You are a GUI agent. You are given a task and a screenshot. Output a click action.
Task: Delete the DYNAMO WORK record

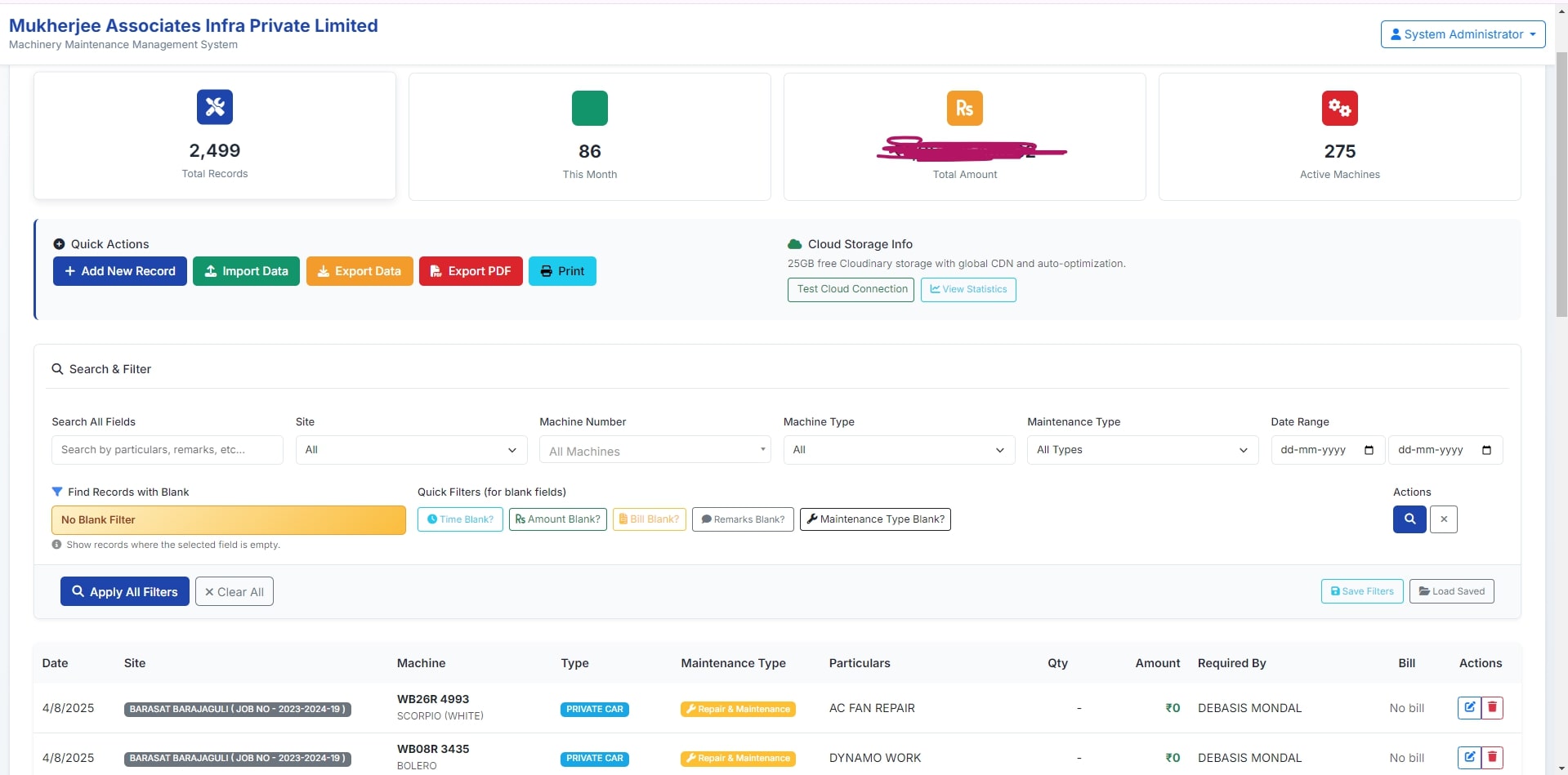pyautogui.click(x=1492, y=757)
